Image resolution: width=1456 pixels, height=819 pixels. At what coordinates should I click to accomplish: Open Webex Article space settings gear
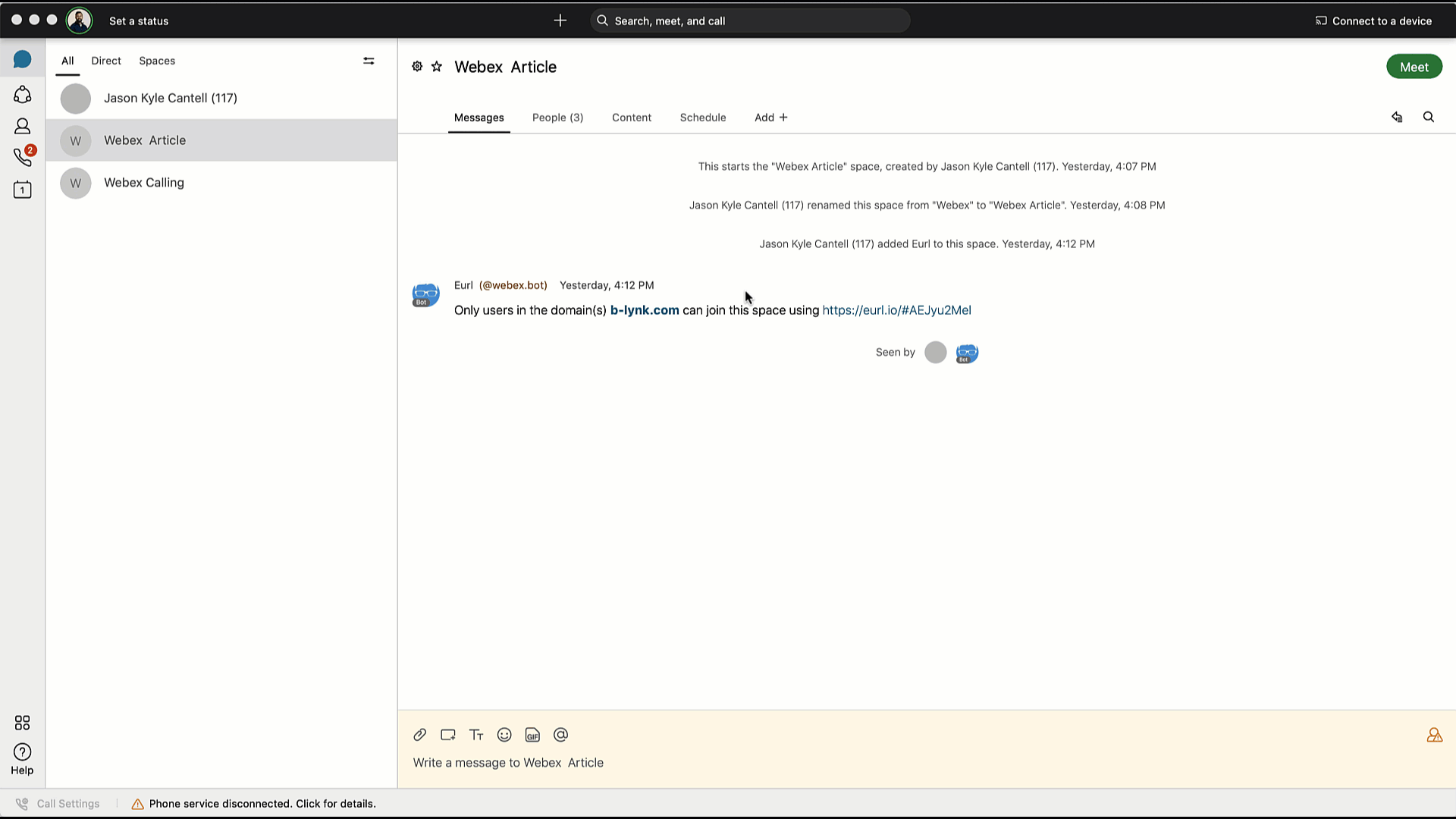point(417,67)
